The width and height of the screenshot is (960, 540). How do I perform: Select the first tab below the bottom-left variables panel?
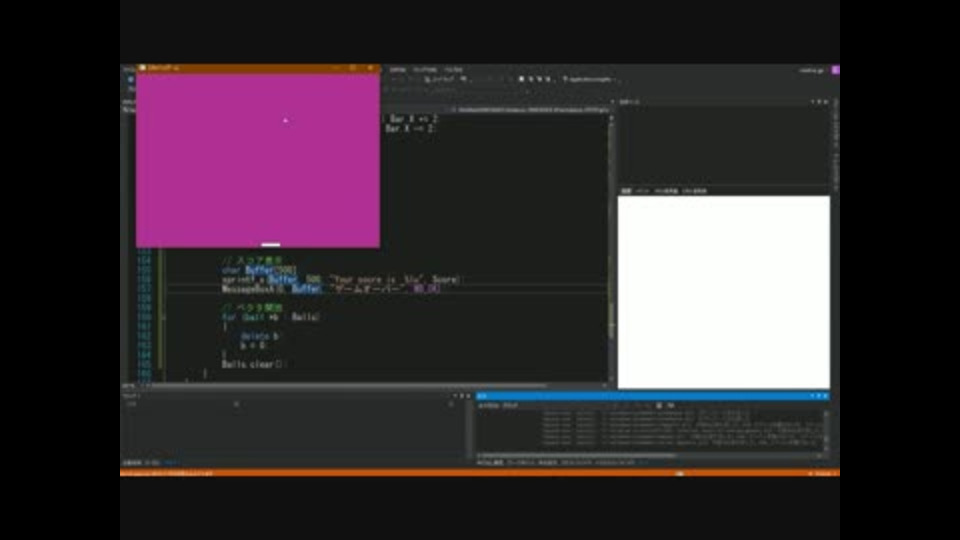(132, 463)
